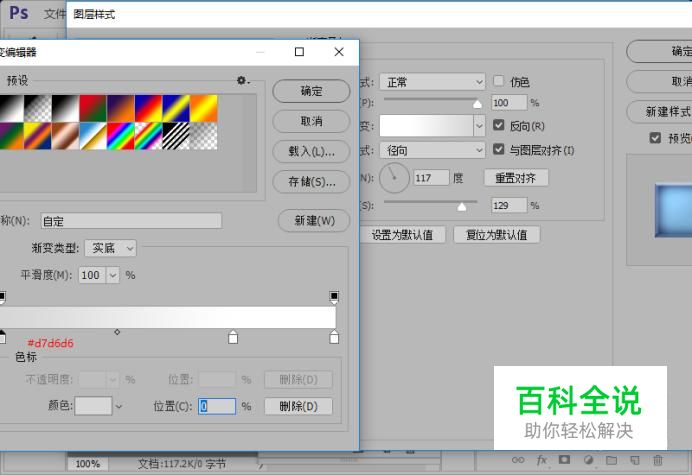Pick the black diagonal stripes gradient preset
Viewport: 692px width, 475px height.
[177, 135]
